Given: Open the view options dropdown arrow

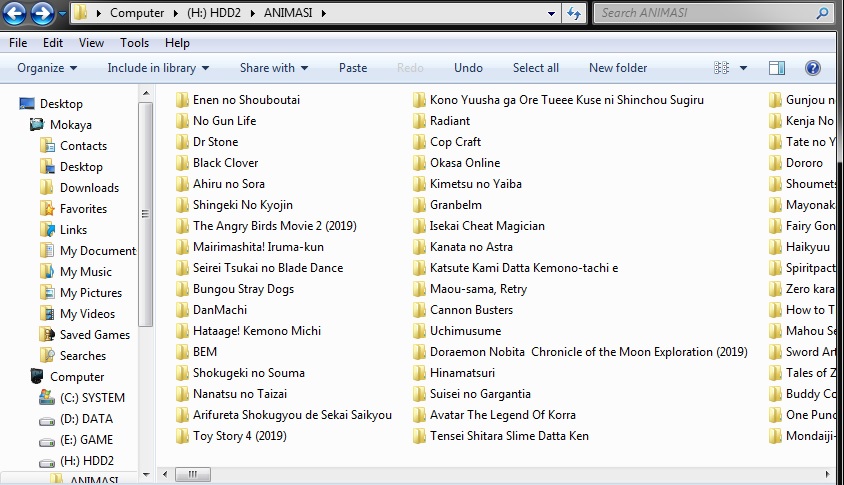Looking at the screenshot, I should [743, 68].
